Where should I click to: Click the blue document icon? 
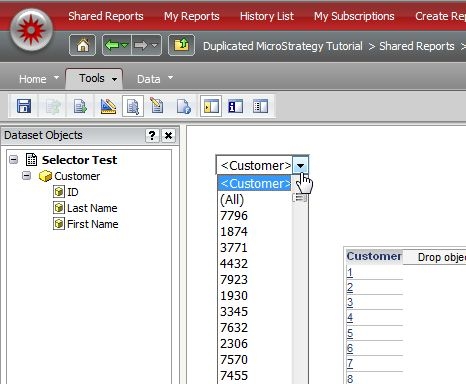tap(184, 107)
